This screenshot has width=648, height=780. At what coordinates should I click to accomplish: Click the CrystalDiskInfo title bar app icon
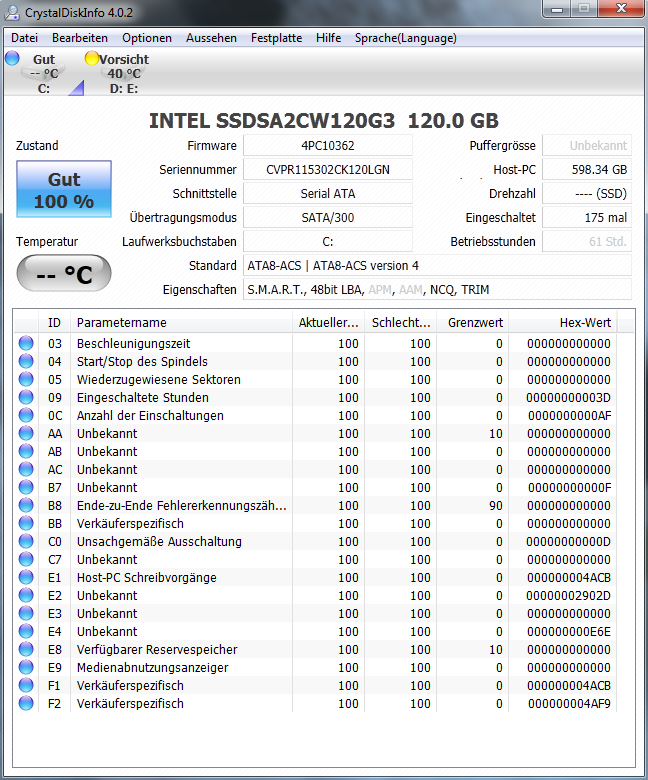(x=12, y=12)
